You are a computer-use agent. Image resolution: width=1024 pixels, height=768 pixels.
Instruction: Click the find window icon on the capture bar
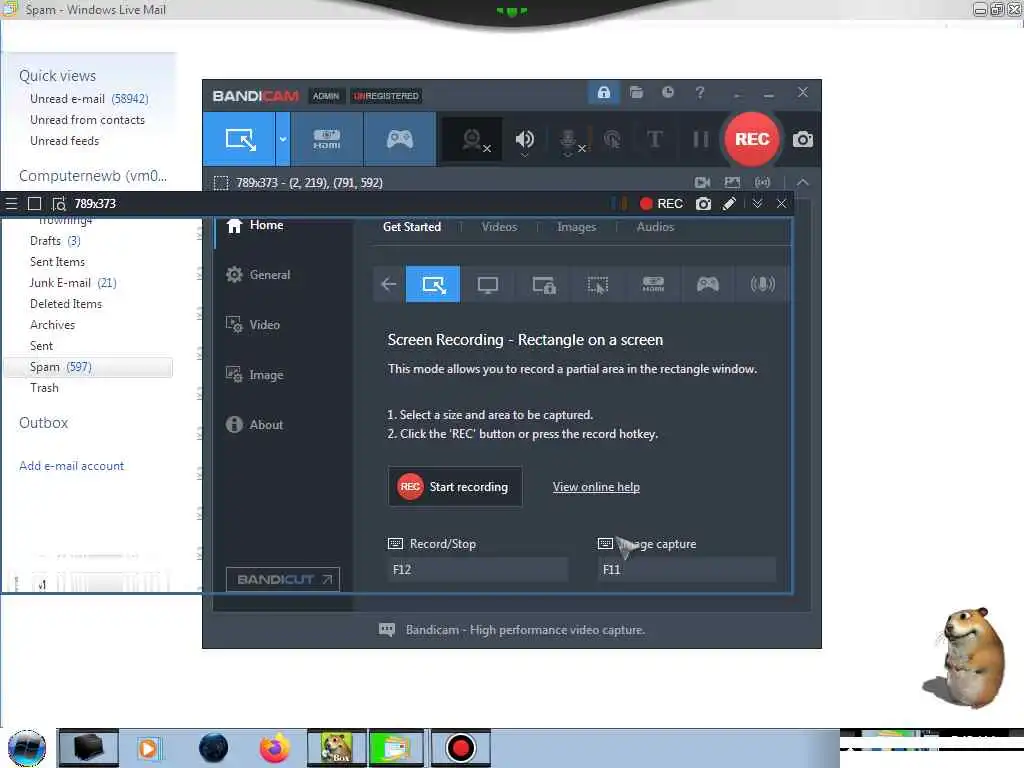pos(59,204)
